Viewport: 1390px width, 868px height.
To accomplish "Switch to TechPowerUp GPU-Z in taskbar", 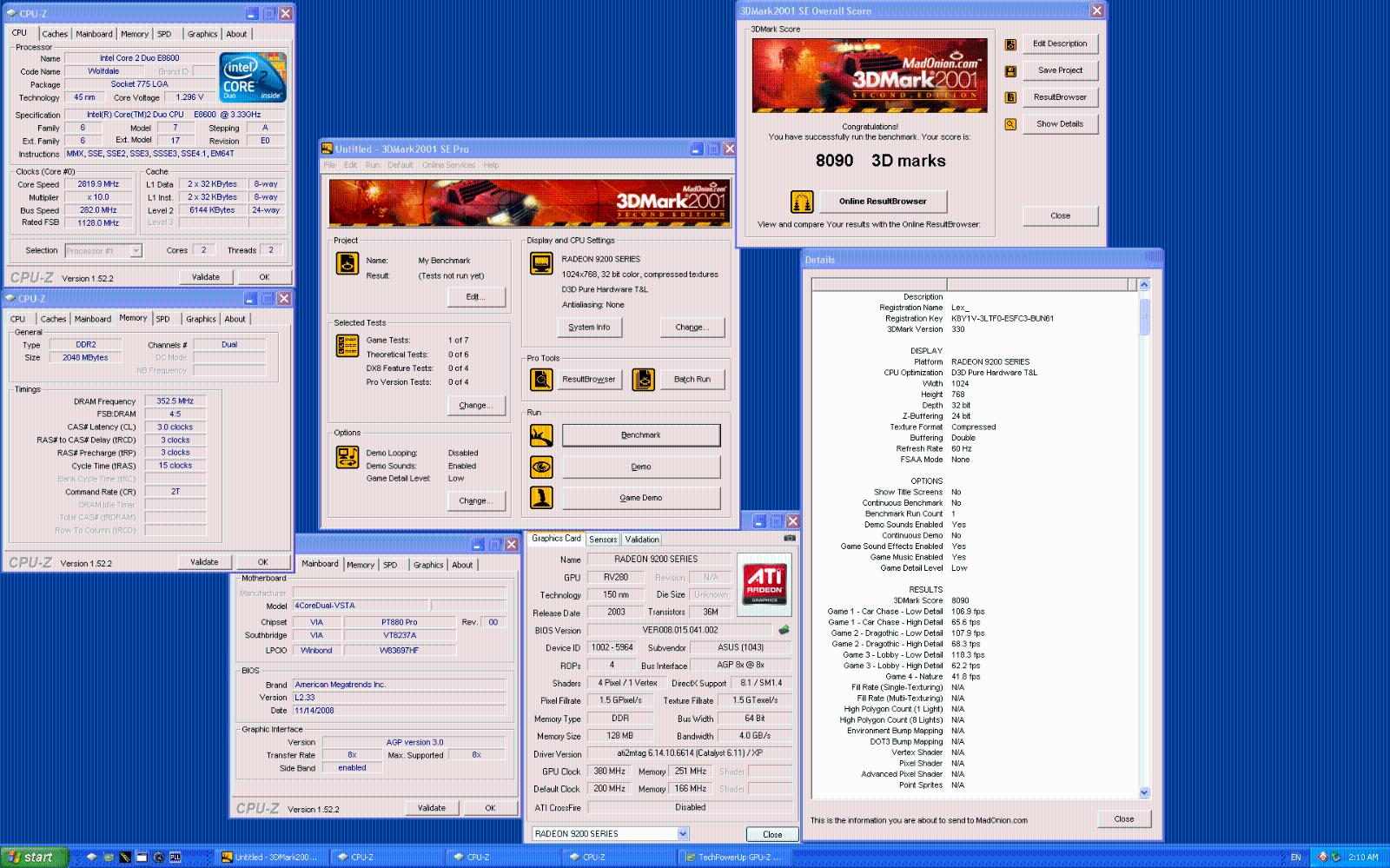I will coord(733,857).
